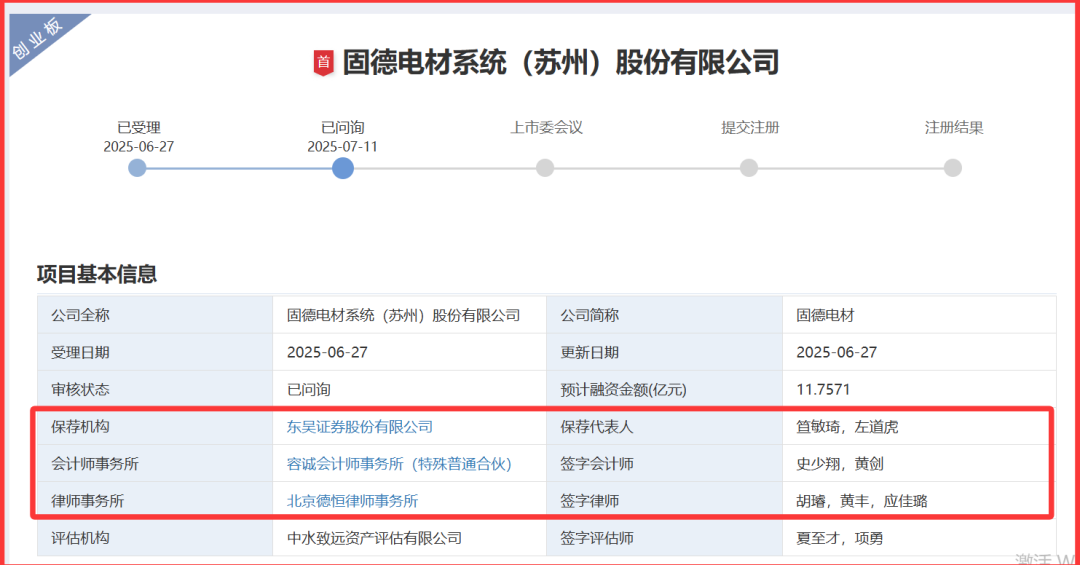The height and width of the screenshot is (565, 1080).
Task: Click the 固德电材 short name value
Action: pos(825,316)
